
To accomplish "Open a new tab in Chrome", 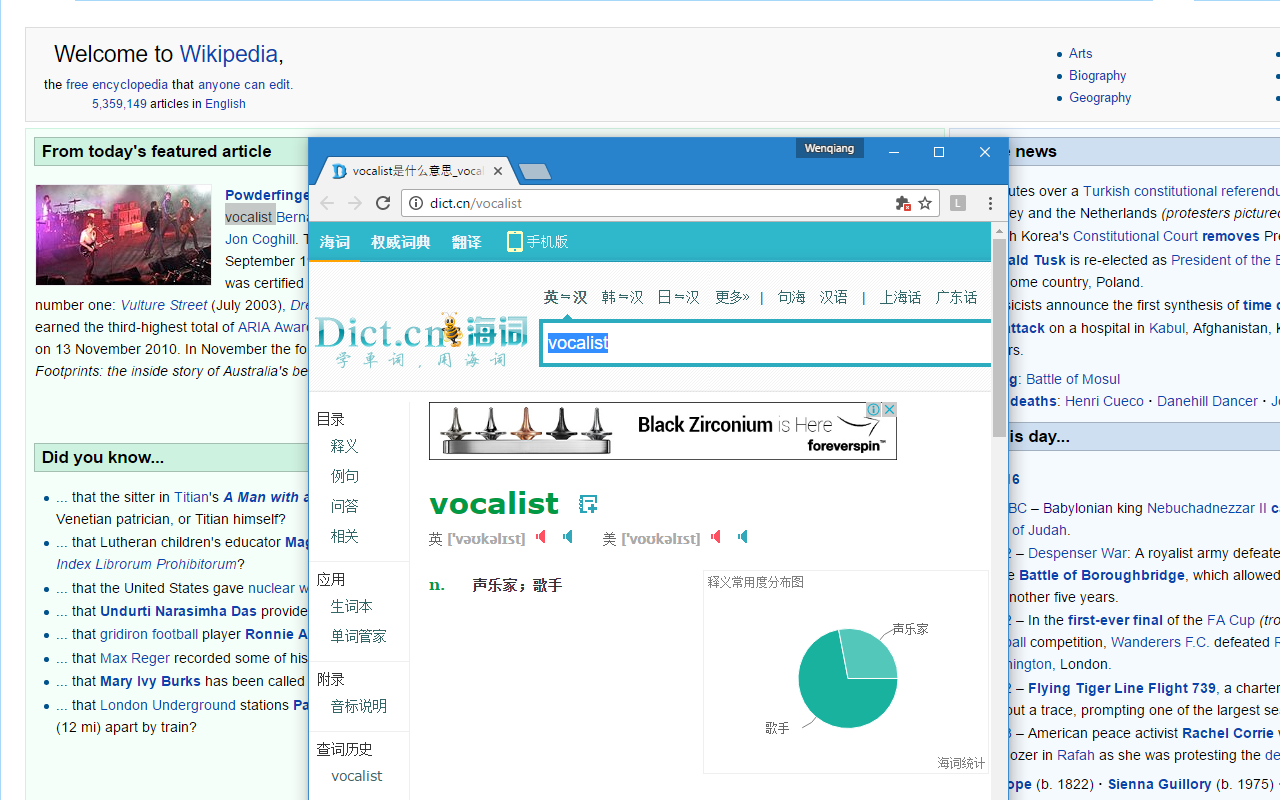I will click(535, 172).
